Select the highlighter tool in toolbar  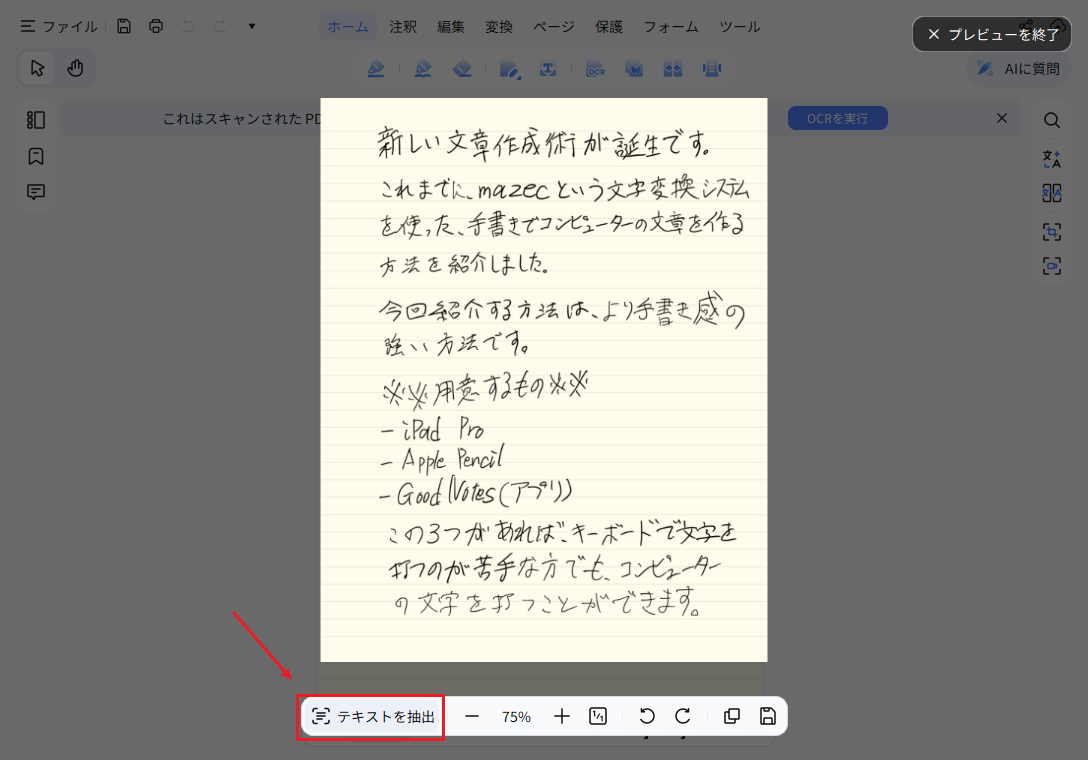coord(376,69)
